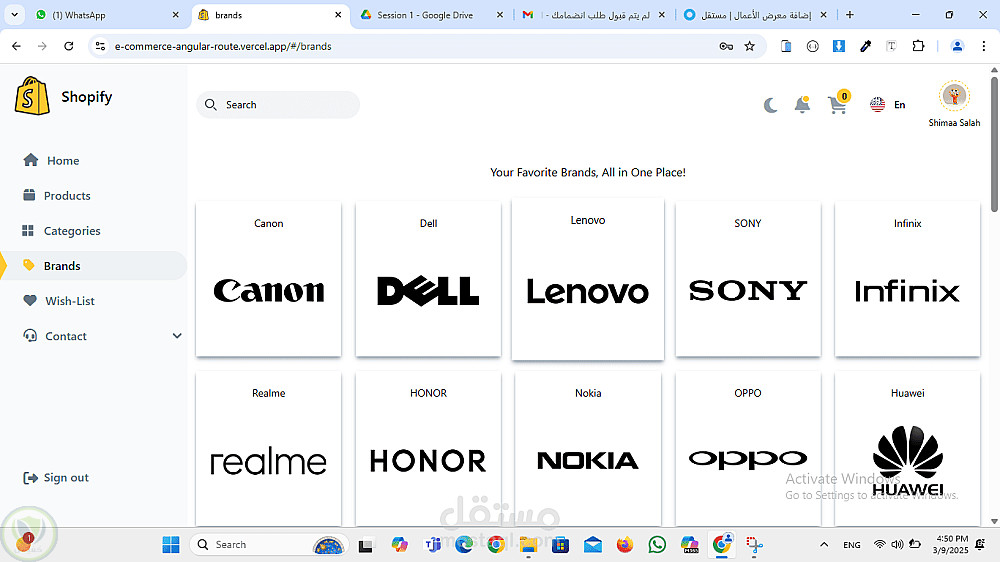Select the Lenovo brand card
The width and height of the screenshot is (1000, 562).
[587, 279]
